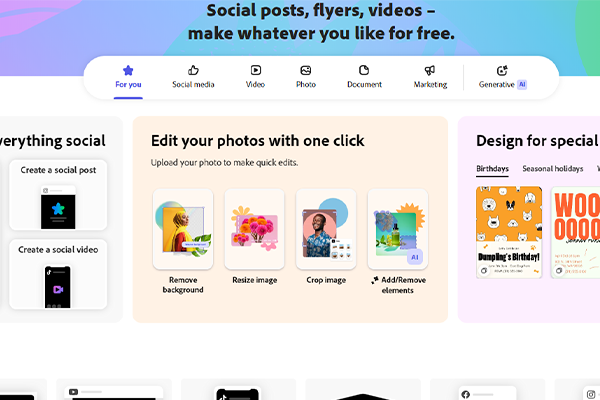Click the Video play icon
600x400 pixels.
pyautogui.click(x=256, y=70)
